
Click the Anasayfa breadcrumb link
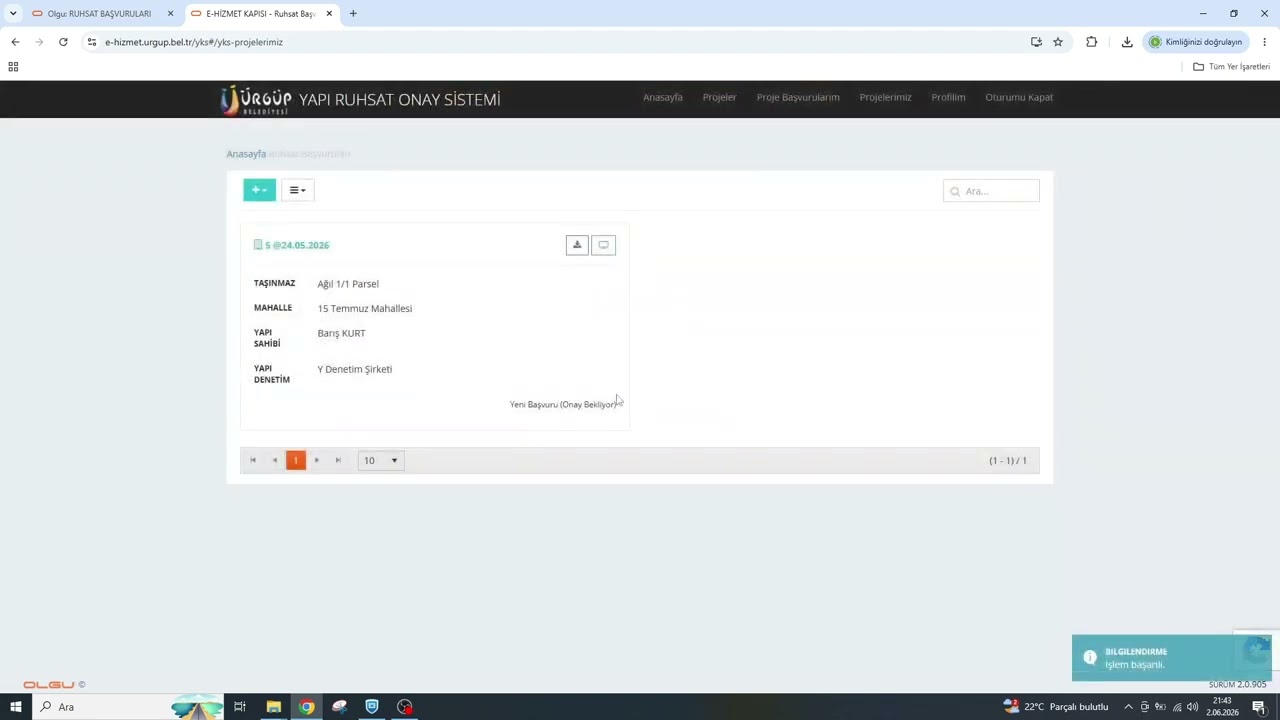click(246, 154)
